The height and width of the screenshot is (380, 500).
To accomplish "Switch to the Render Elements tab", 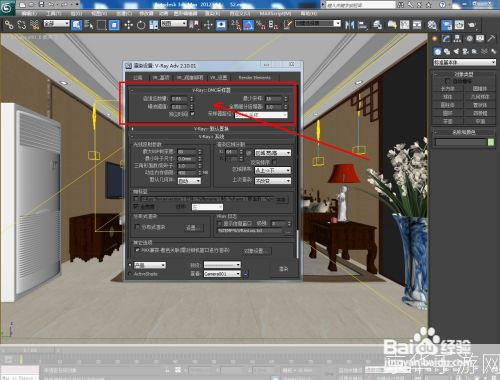I will (x=254, y=77).
